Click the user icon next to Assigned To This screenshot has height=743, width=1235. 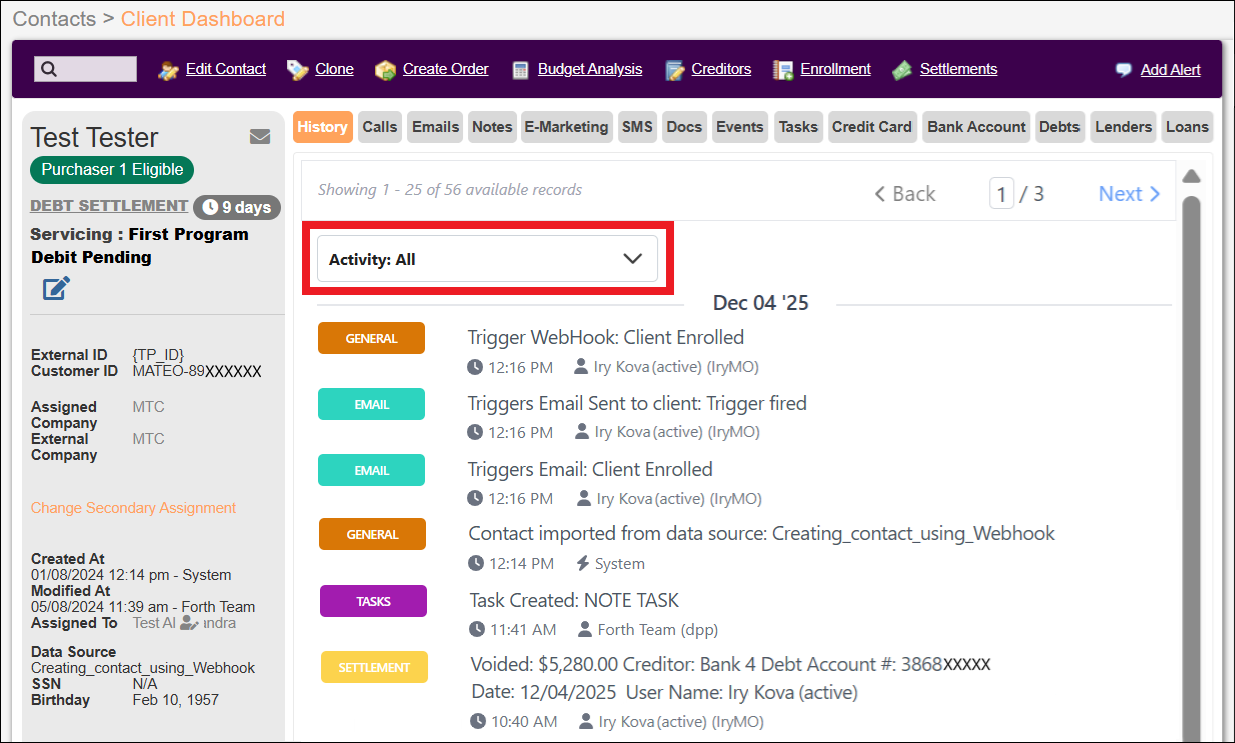tap(189, 623)
